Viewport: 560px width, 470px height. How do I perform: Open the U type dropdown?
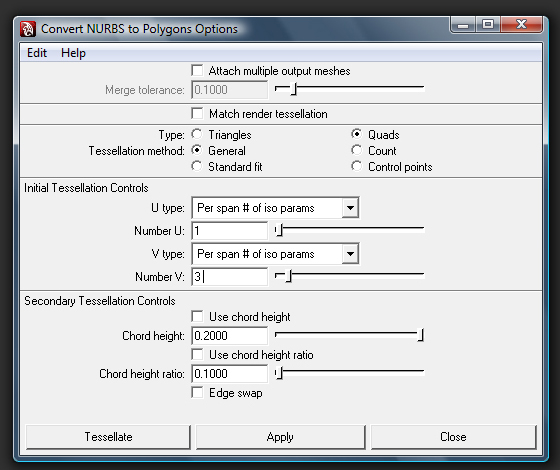(x=350, y=208)
